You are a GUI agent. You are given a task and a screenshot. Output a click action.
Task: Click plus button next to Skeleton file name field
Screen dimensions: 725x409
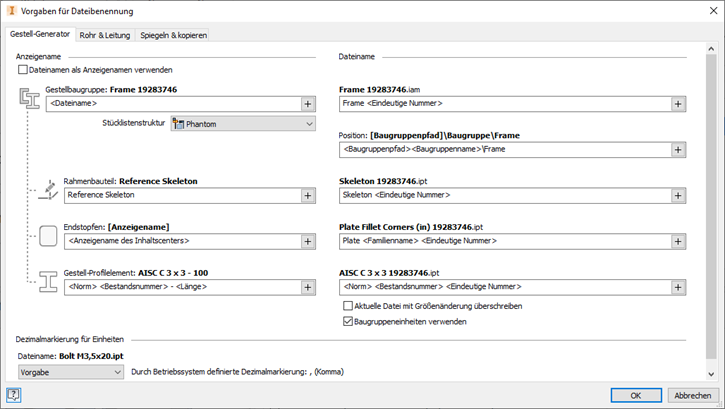click(x=678, y=195)
